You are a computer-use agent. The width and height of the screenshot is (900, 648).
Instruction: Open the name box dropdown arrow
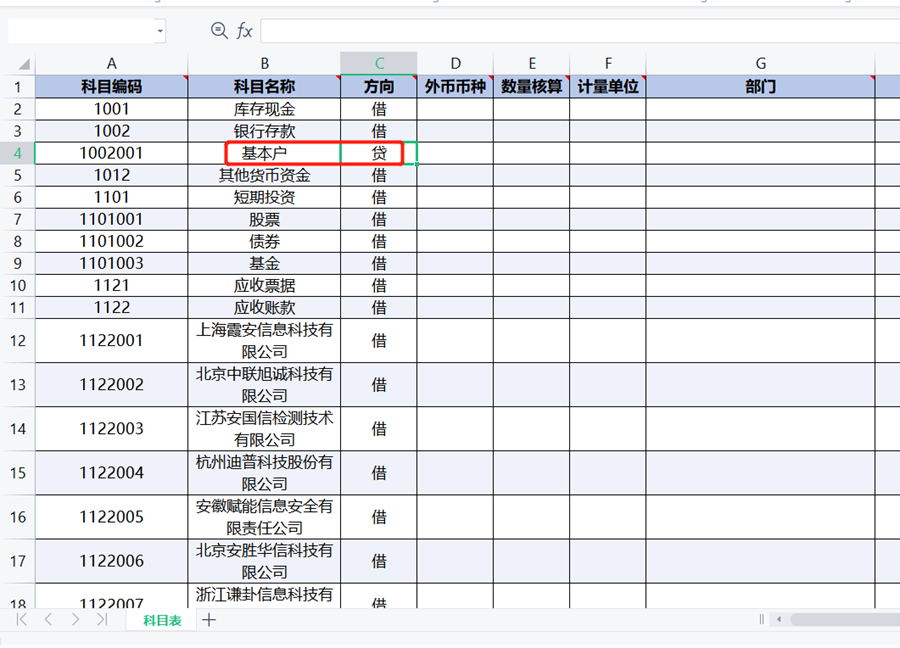(x=160, y=31)
